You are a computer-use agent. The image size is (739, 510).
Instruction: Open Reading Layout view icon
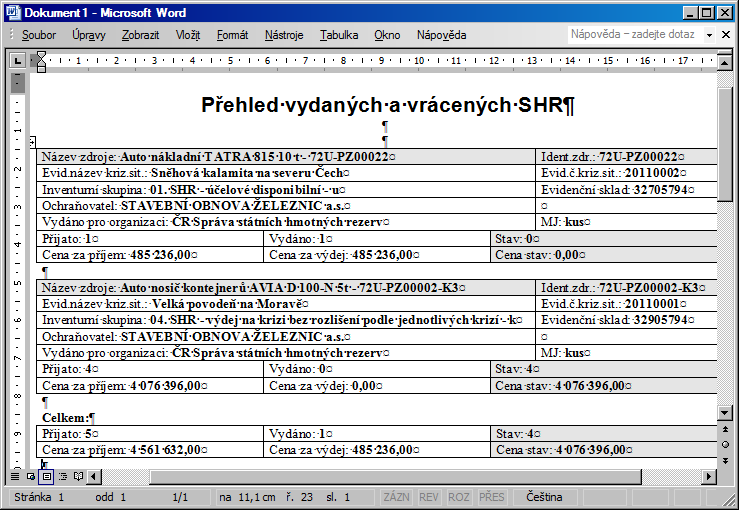pyautogui.click(x=78, y=477)
